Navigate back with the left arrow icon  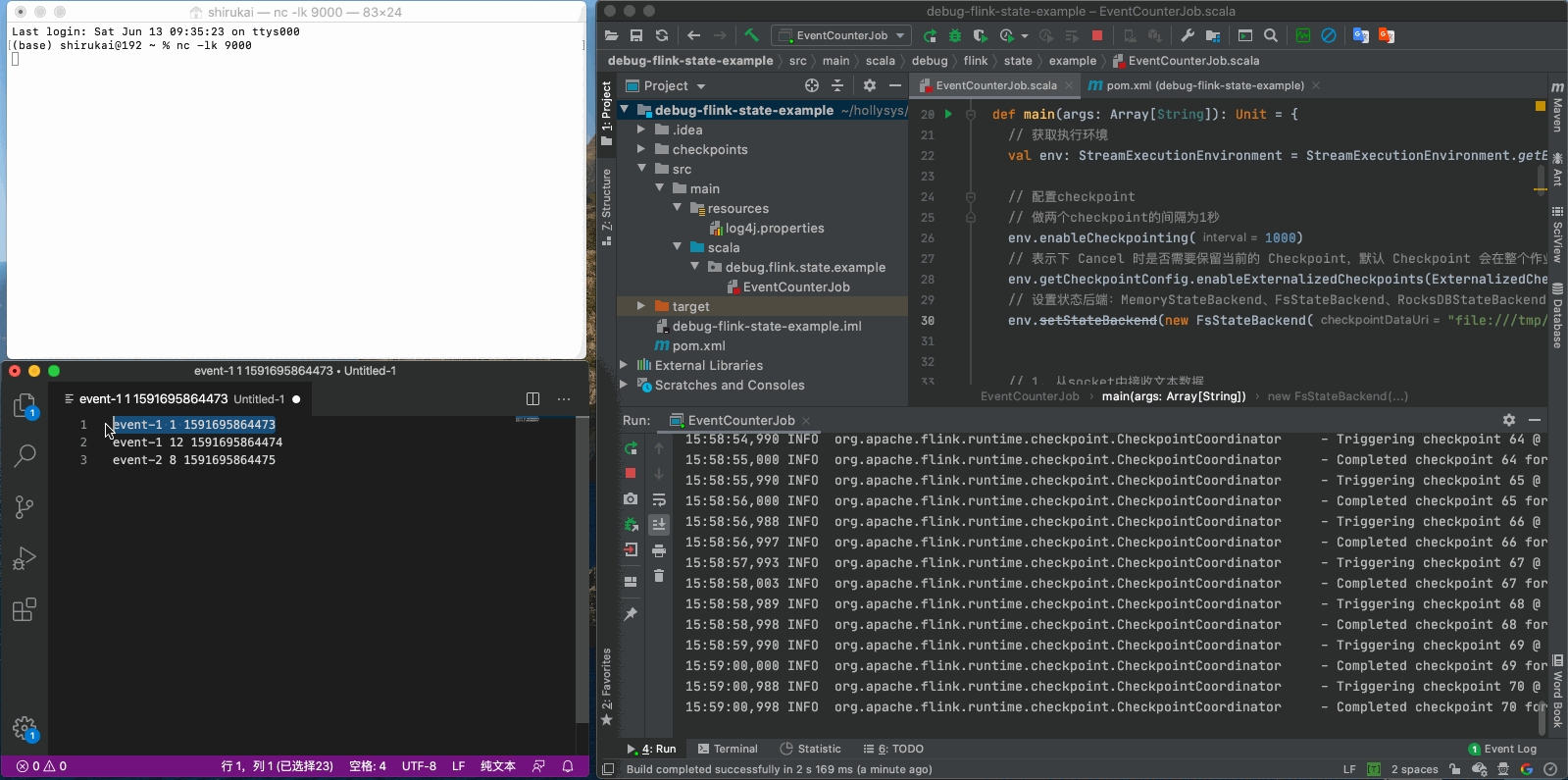click(693, 35)
